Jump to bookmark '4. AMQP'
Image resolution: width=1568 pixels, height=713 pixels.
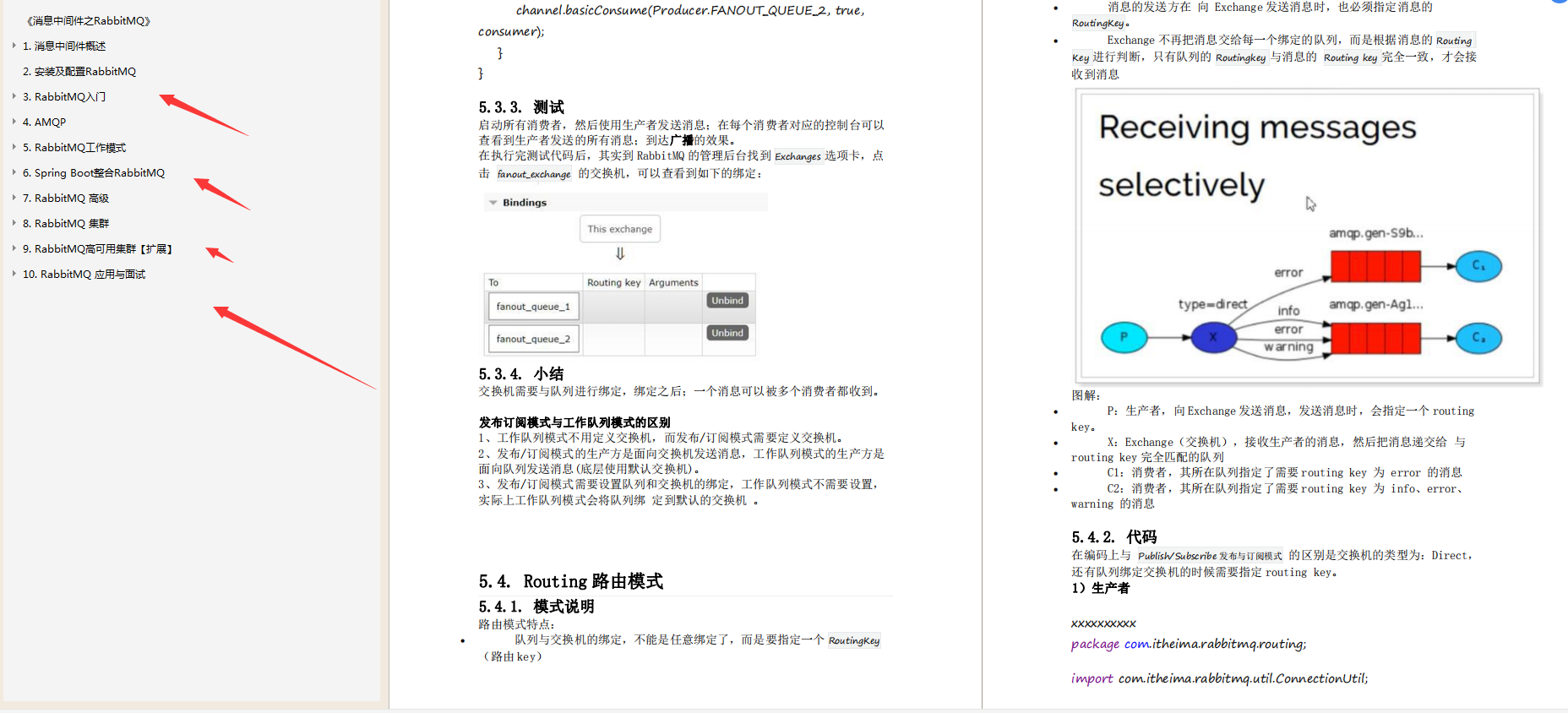44,122
